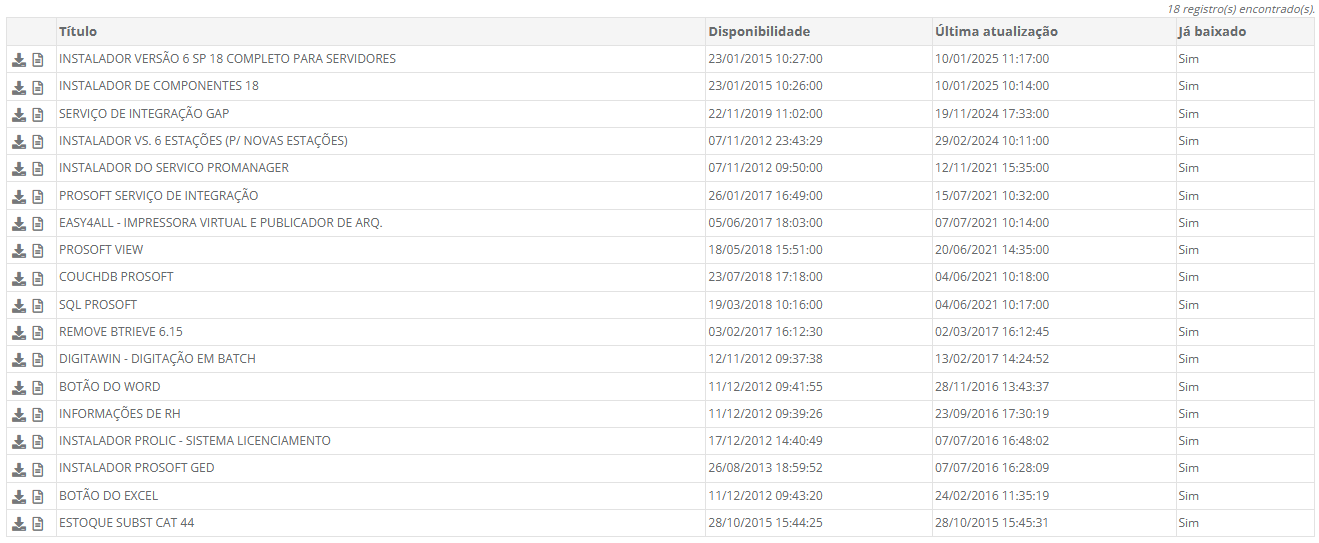Download the SERVIÇO DE INTEGRAÇÃO GAP file
The image size is (1319, 543).
tap(19, 114)
